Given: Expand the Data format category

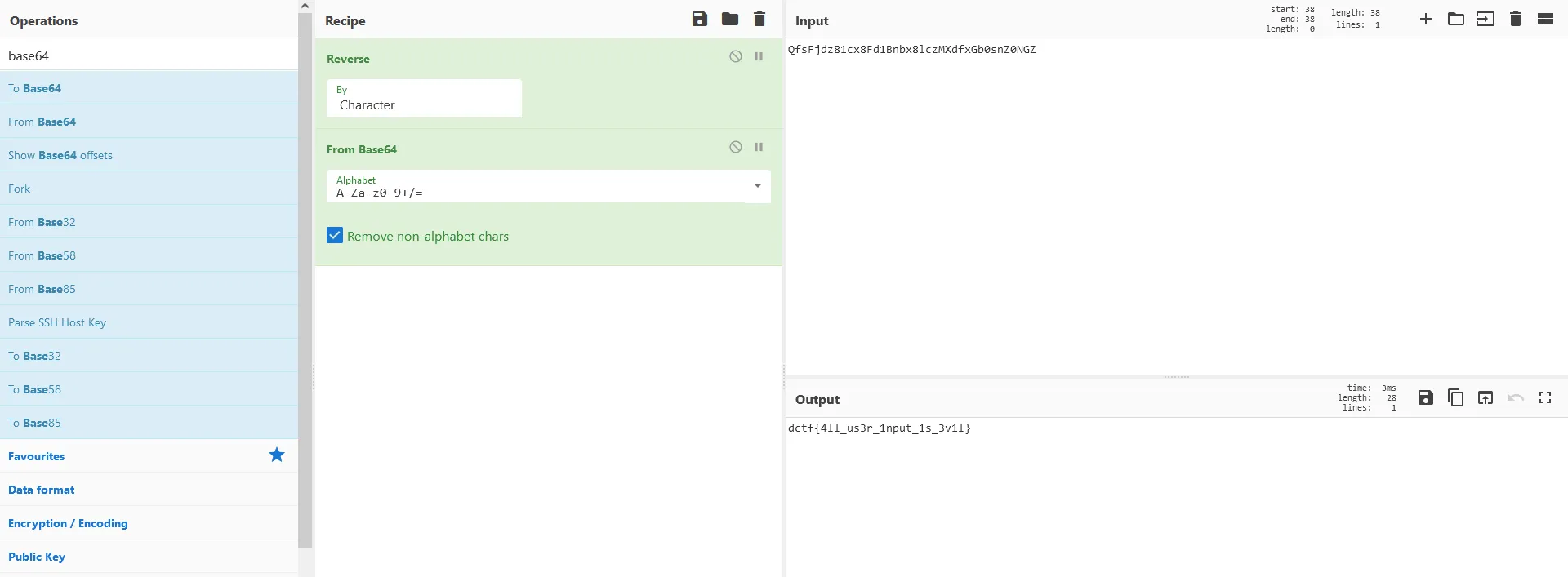Looking at the screenshot, I should (x=42, y=490).
